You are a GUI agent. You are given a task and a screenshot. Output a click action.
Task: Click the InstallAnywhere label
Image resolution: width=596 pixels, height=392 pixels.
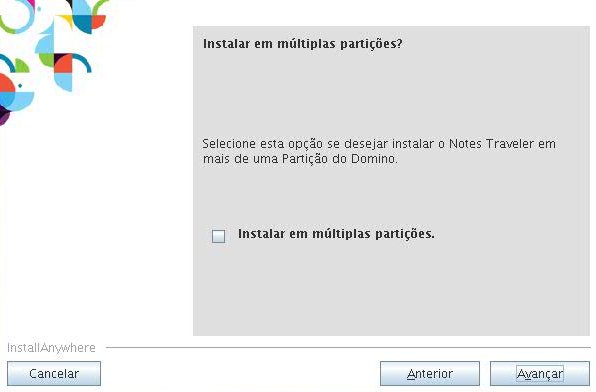point(51,348)
